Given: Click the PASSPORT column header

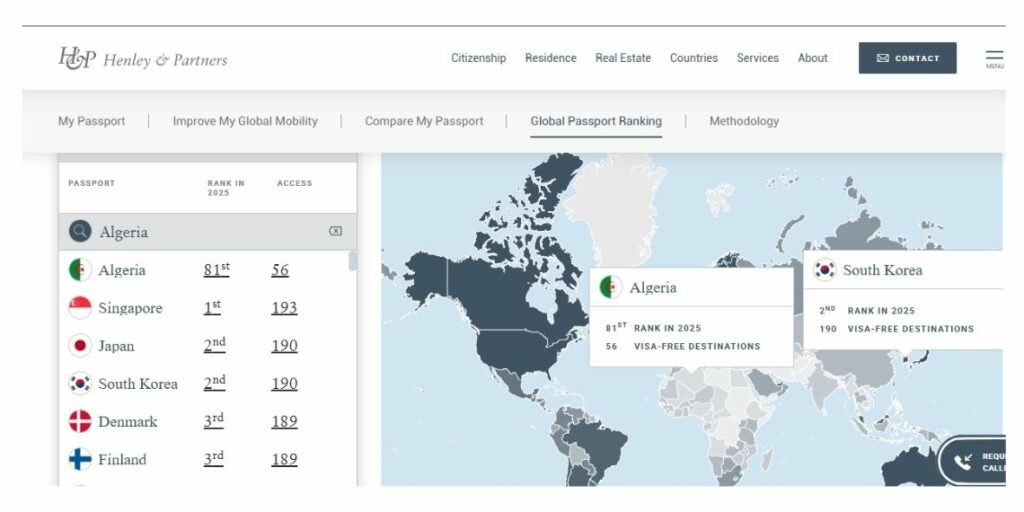Looking at the screenshot, I should (x=91, y=184).
